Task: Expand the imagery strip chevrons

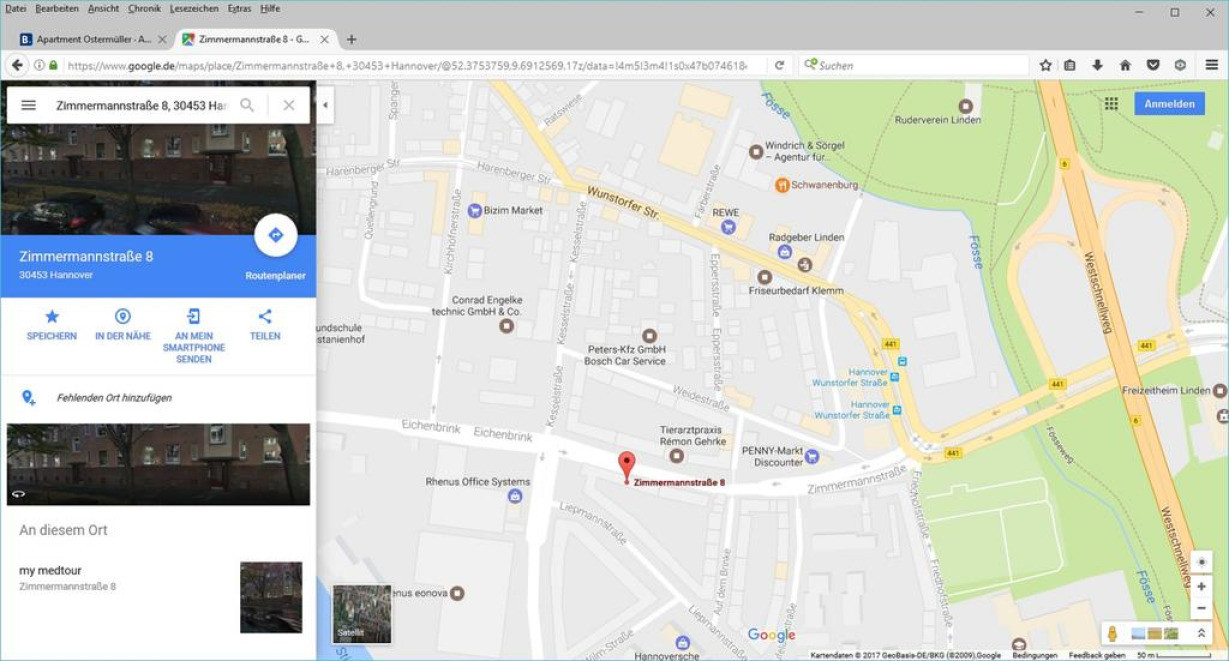Action: (1201, 633)
